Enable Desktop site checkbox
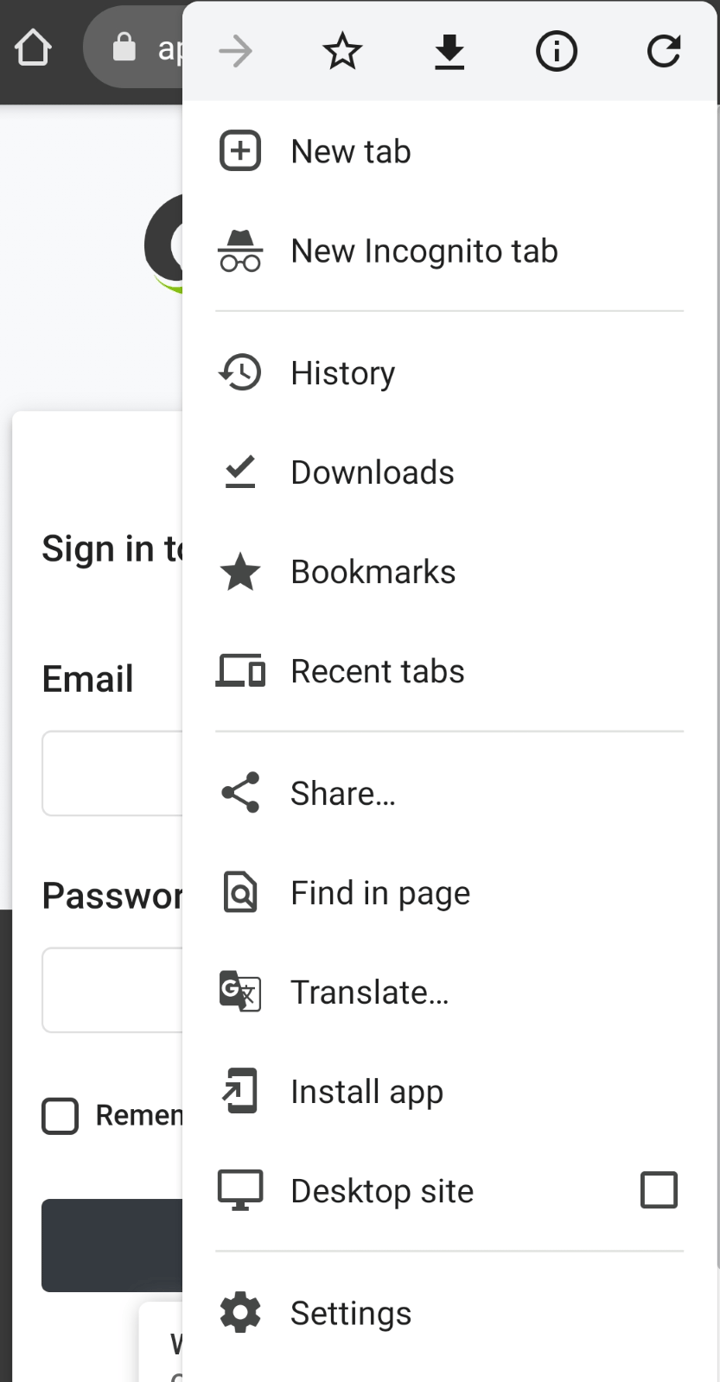Viewport: 720px width, 1382px height. click(x=658, y=1190)
